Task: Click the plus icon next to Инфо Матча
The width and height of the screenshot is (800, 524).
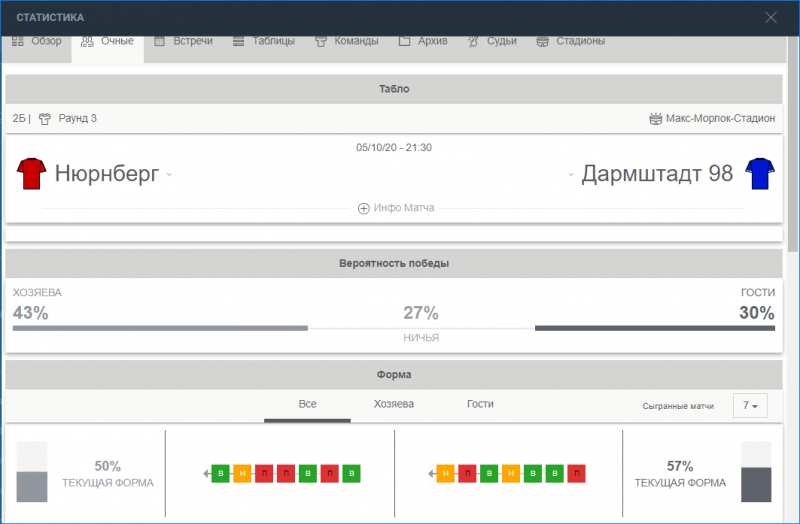Action: click(363, 208)
